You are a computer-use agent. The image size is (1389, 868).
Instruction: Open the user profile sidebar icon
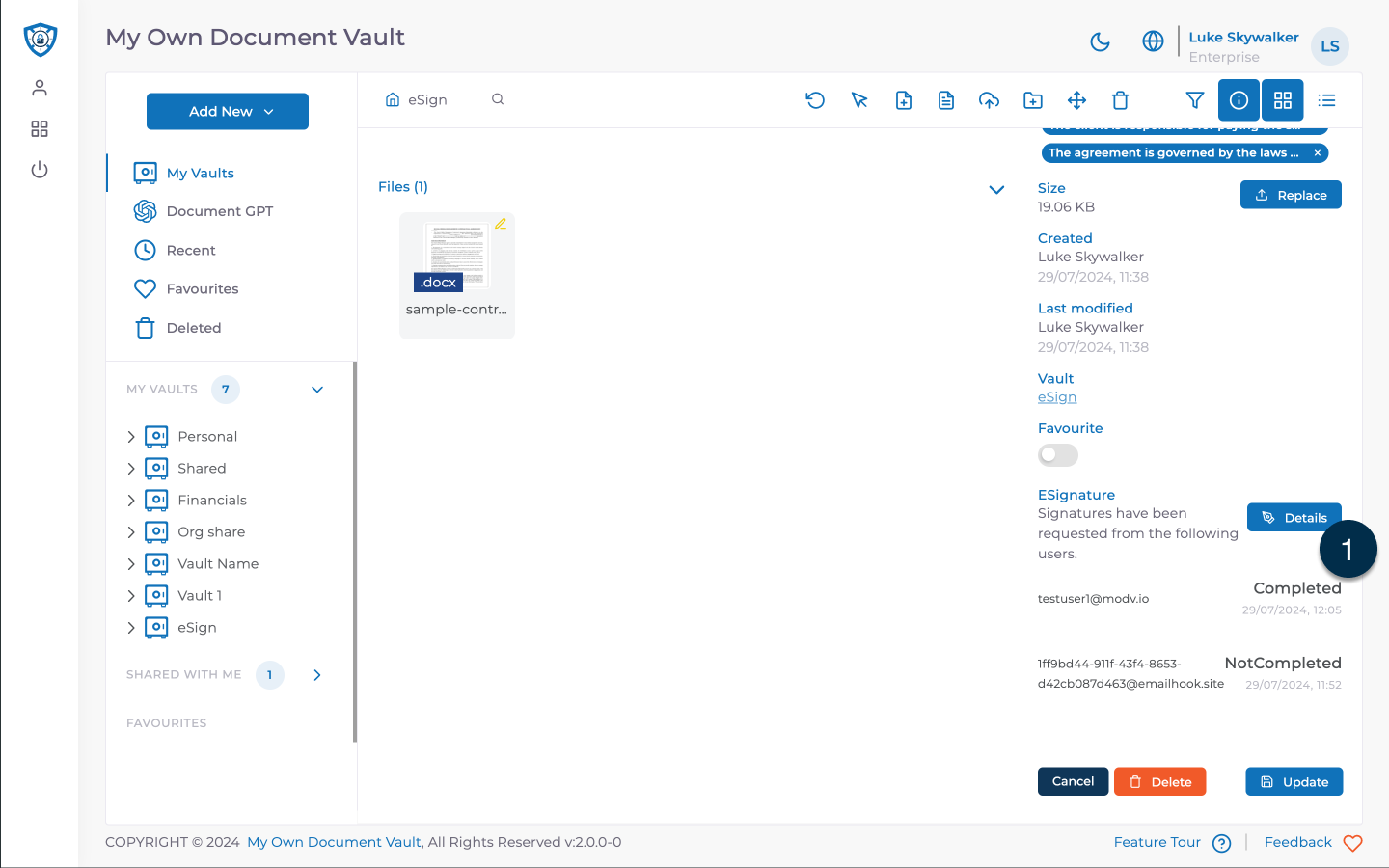point(40,88)
